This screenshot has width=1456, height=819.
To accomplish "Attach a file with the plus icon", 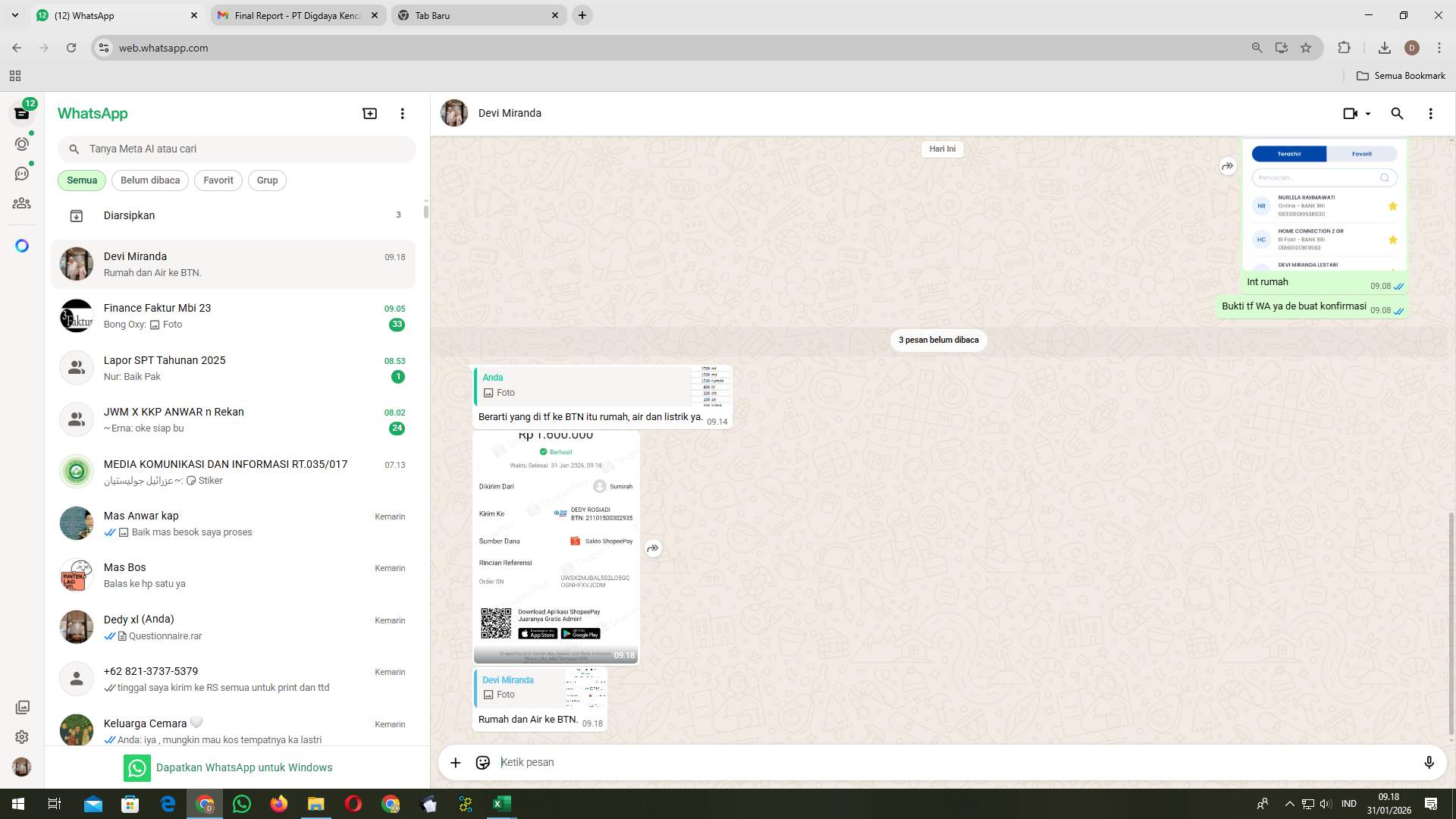I will click(x=455, y=762).
